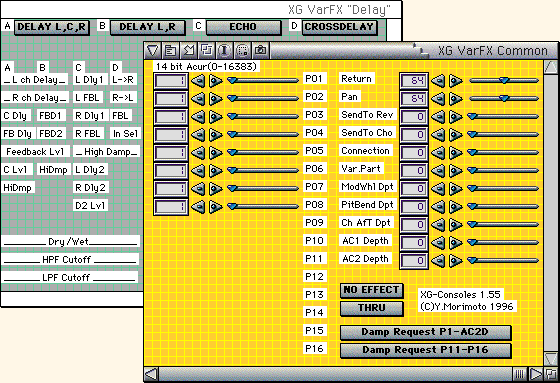This screenshot has width=560, height=383.
Task: Click the dotted selection marquee toolbar icon
Action: click(242, 50)
